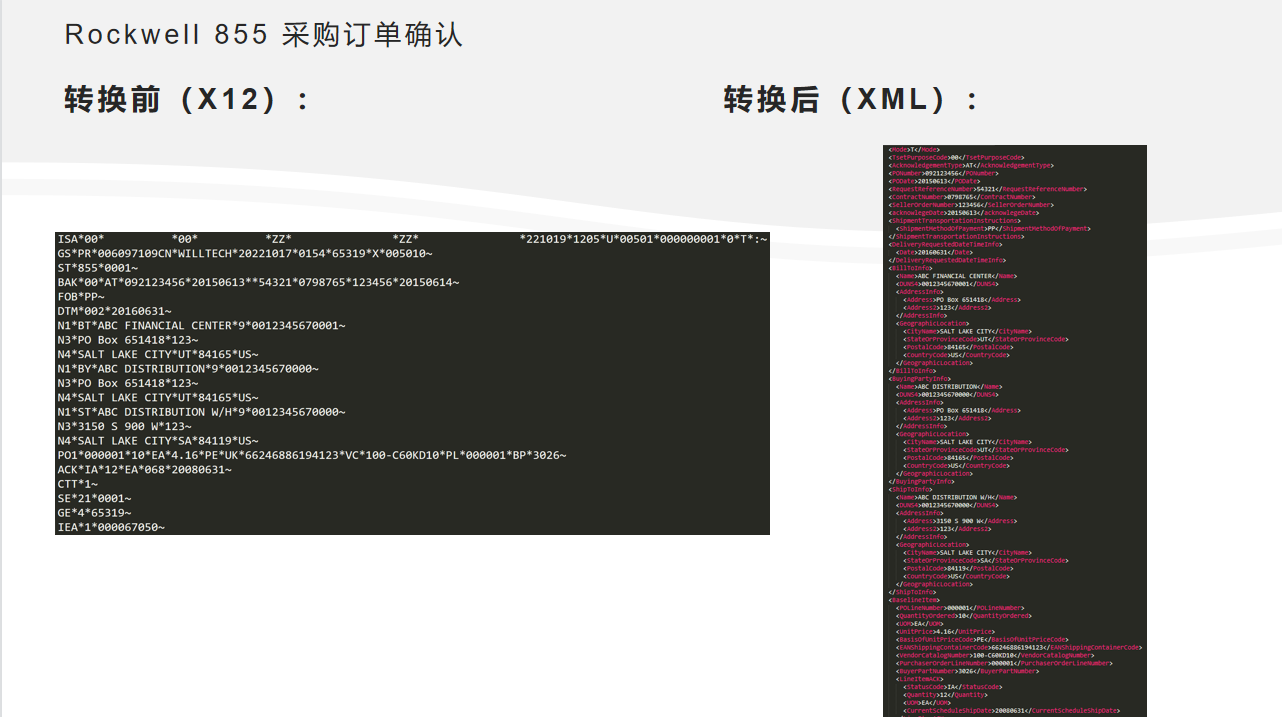1282x717 pixels.
Task: Select the DTM*002*20160631~ line
Action: pyautogui.click(x=114, y=311)
